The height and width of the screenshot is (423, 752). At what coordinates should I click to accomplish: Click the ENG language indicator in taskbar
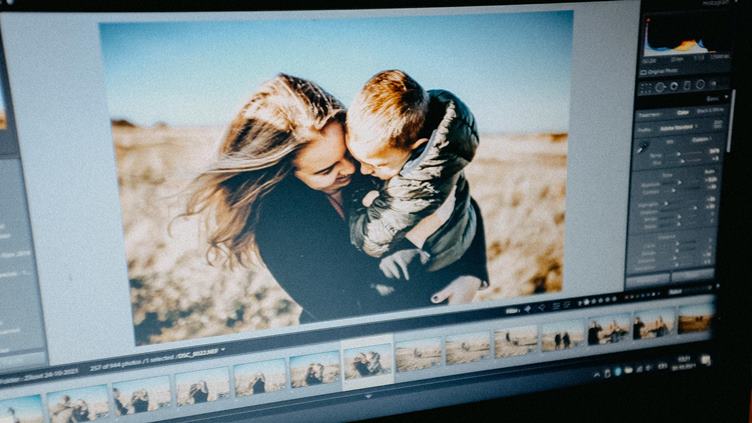coord(663,366)
